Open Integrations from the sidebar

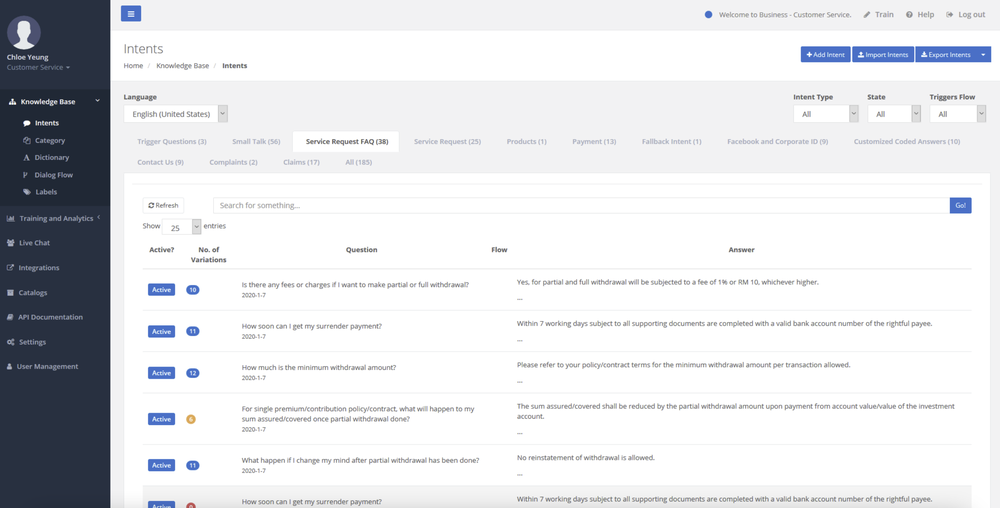[38, 268]
